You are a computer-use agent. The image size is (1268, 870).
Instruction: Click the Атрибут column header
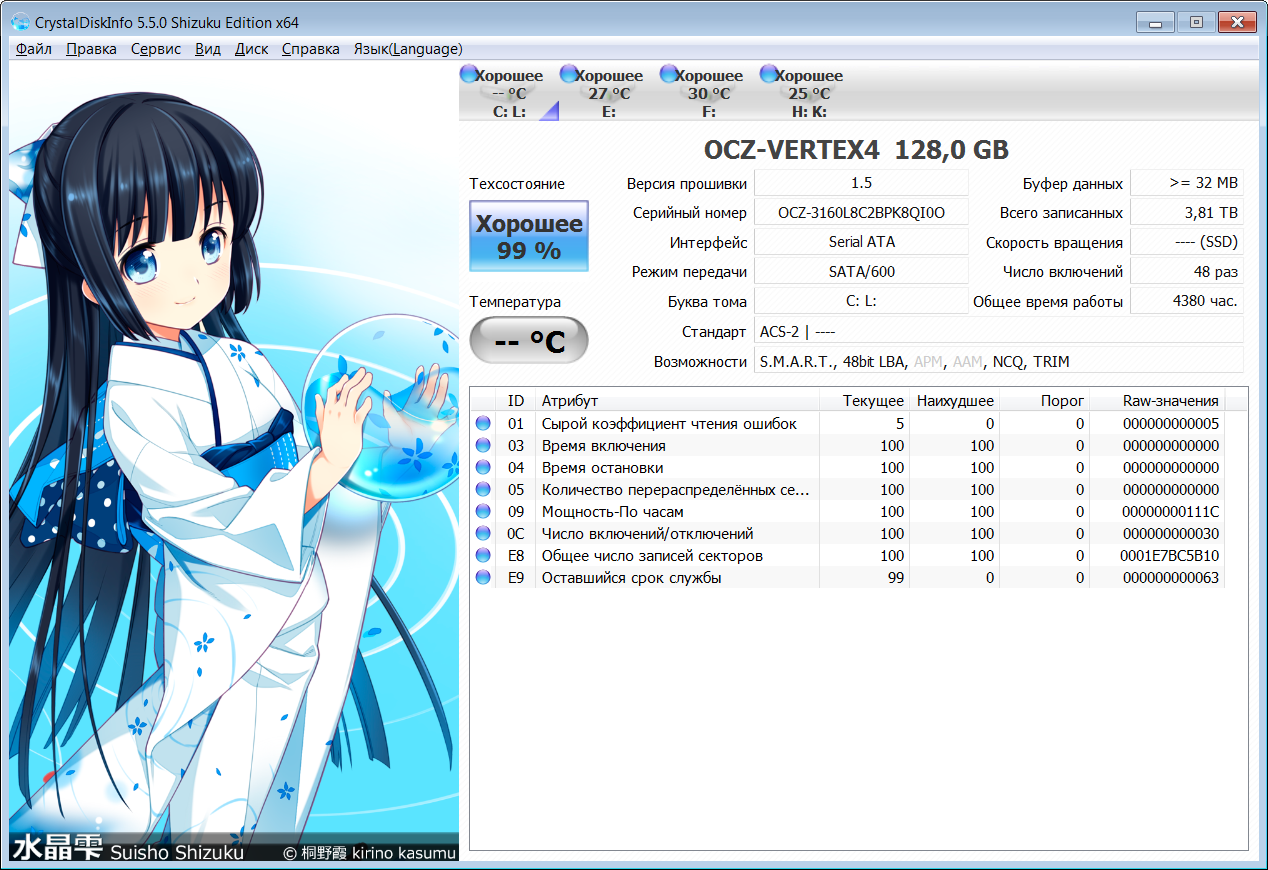tap(676, 400)
